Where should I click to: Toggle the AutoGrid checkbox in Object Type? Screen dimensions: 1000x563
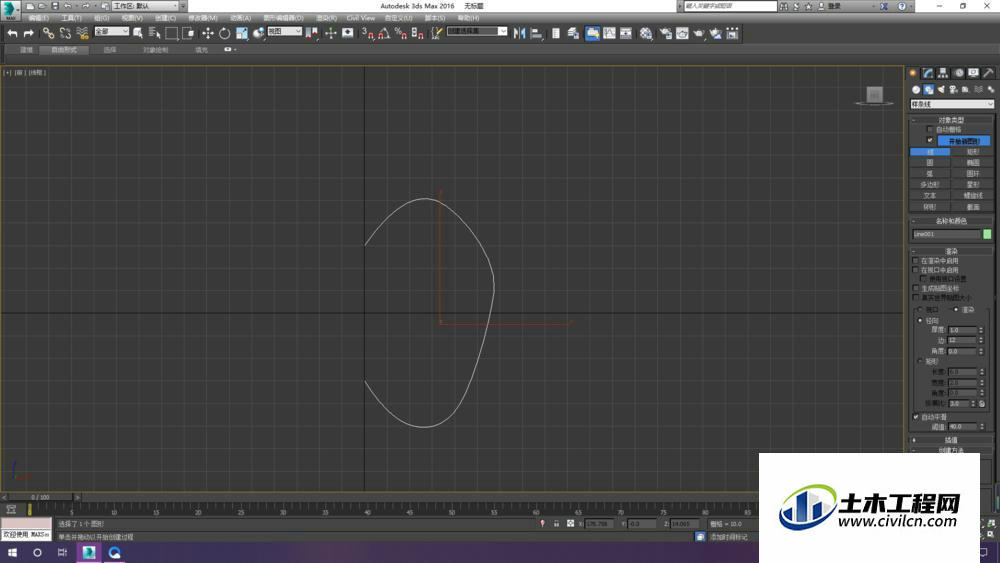coord(930,129)
